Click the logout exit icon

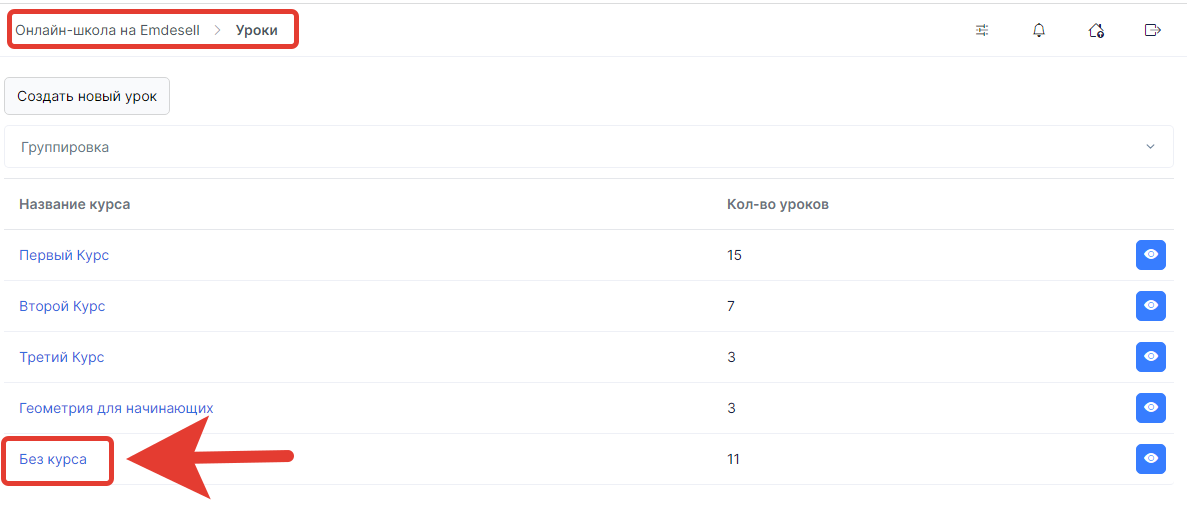[1152, 30]
